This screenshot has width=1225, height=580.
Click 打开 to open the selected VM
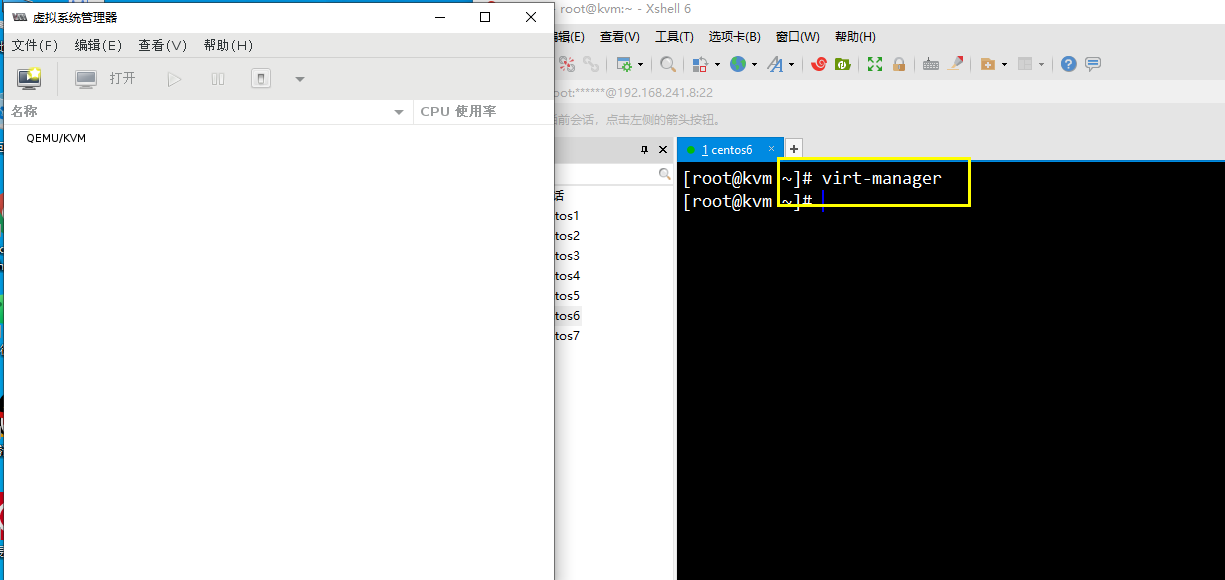121,77
